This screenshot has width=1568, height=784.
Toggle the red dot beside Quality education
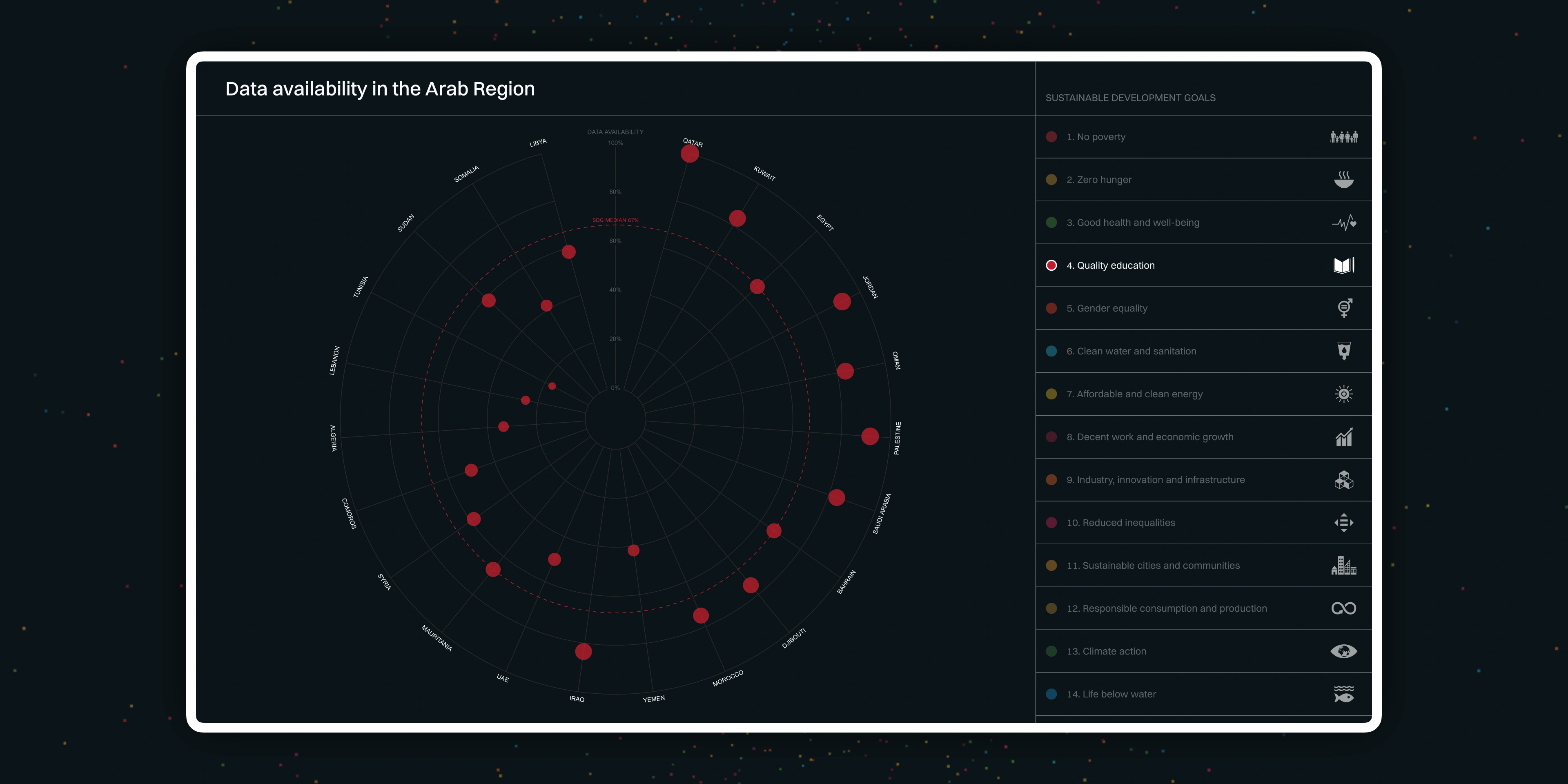coord(1051,265)
